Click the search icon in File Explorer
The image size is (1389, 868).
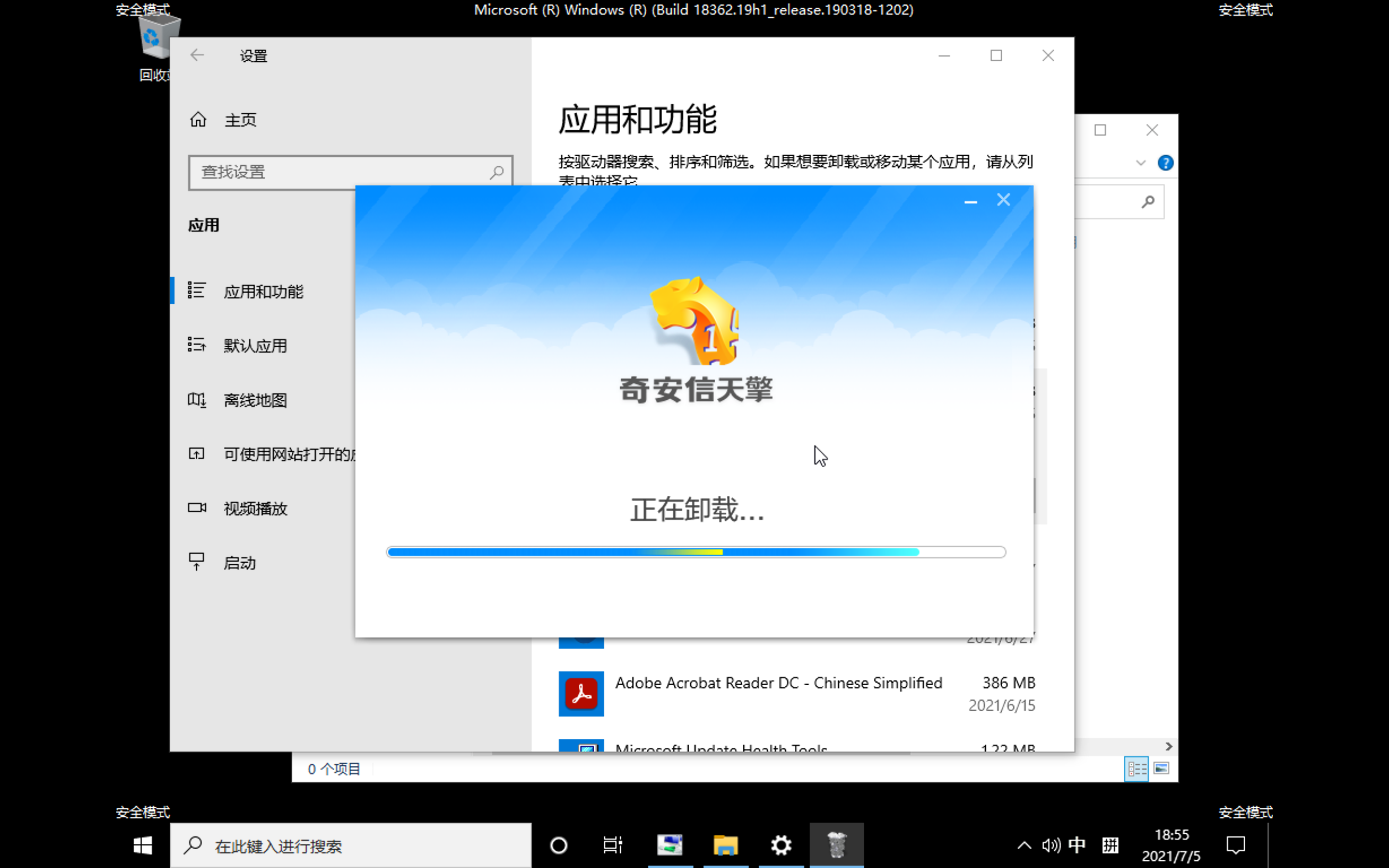point(1148,202)
